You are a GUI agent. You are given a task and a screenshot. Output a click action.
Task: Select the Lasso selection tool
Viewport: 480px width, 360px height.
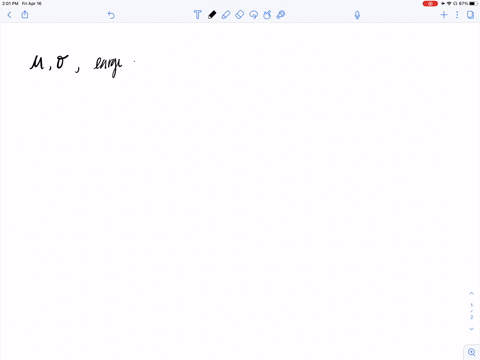tap(253, 15)
